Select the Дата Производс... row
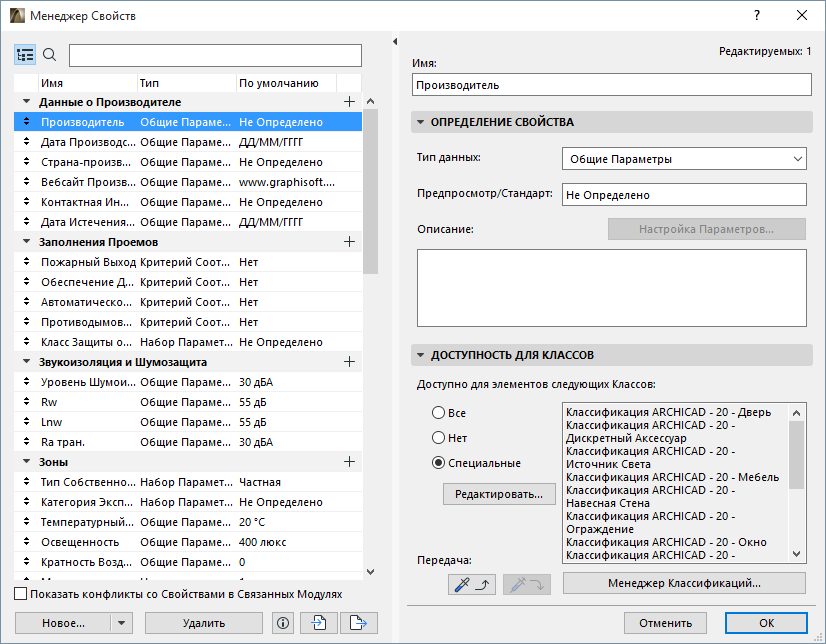The width and height of the screenshot is (826, 644). 188,142
